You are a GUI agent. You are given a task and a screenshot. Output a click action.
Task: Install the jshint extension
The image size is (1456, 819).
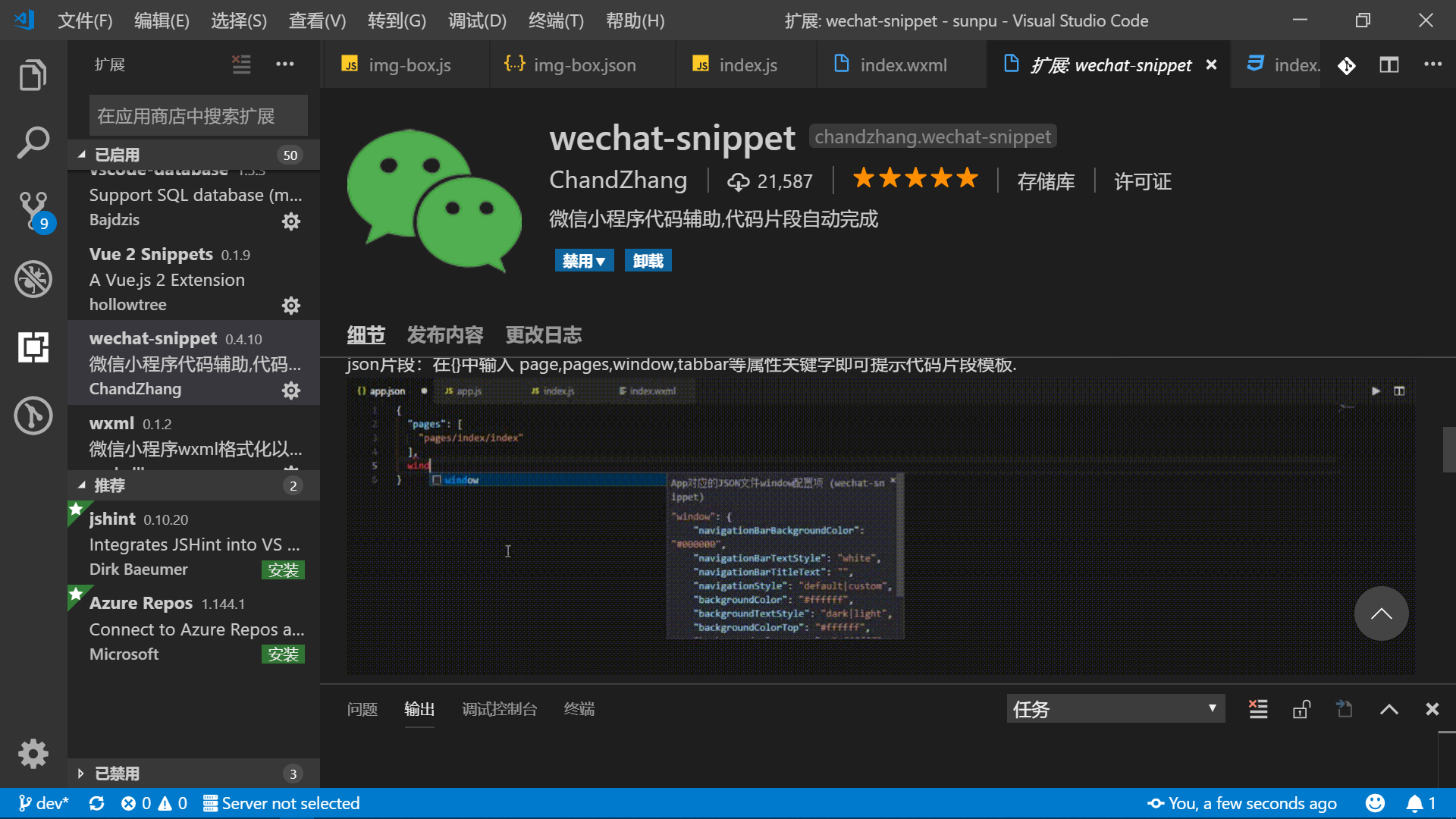(283, 570)
